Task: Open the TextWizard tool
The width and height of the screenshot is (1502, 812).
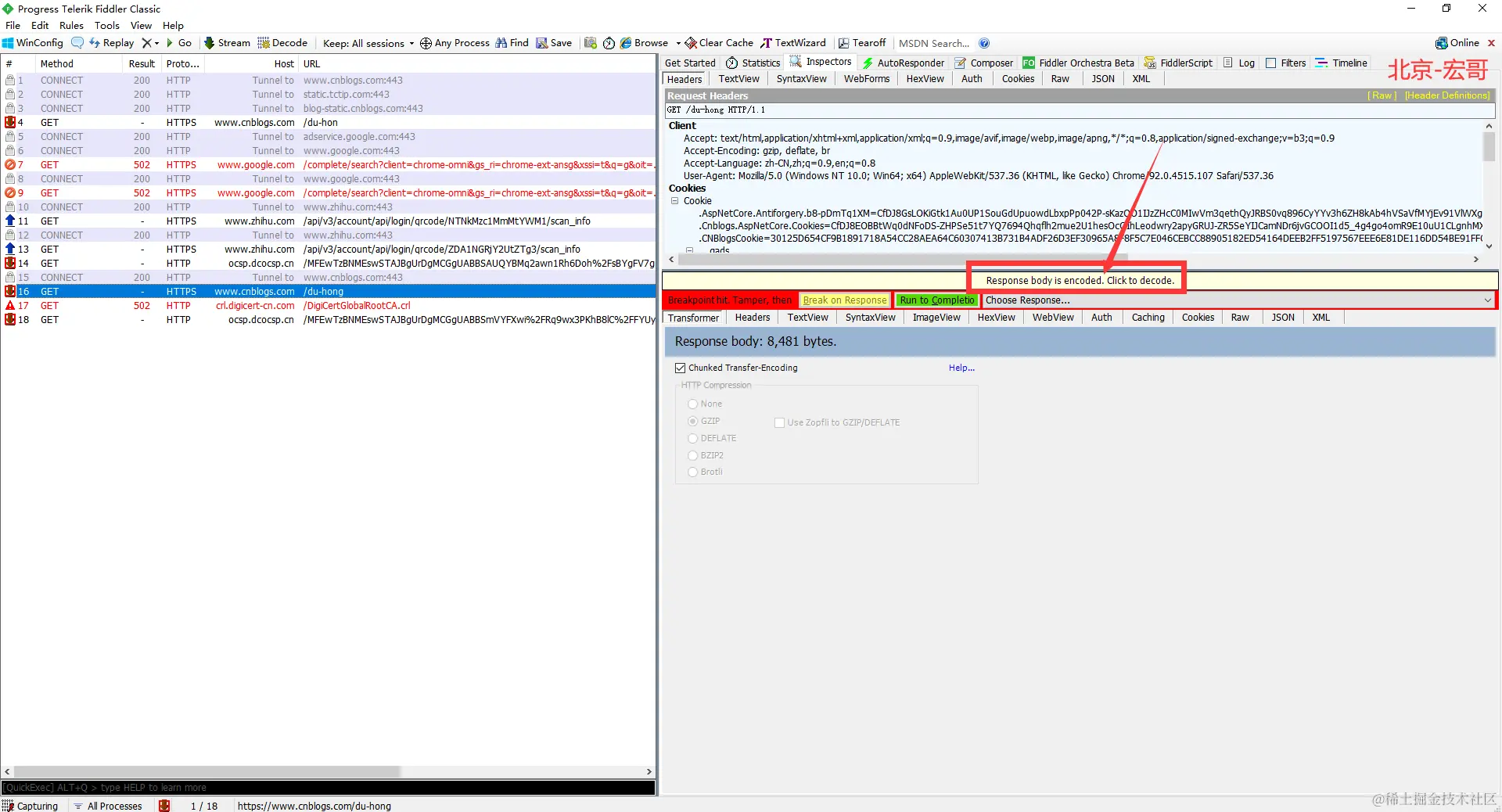Action: (793, 43)
